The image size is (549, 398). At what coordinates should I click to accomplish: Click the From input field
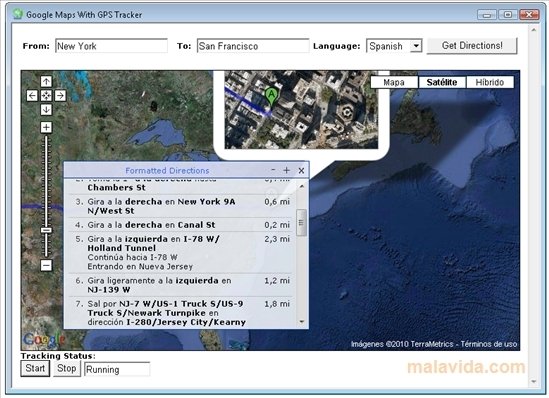pyautogui.click(x=111, y=46)
